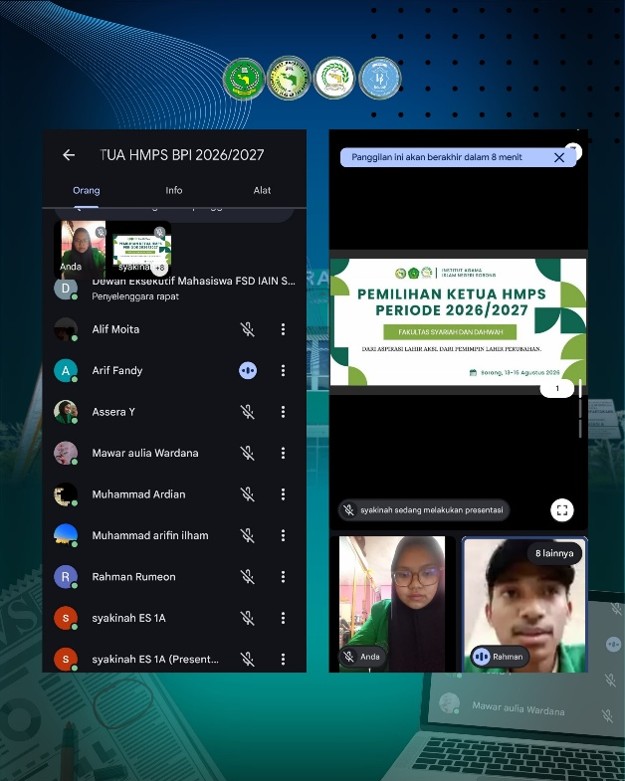The width and height of the screenshot is (625, 781).
Task: Open more options for syakinah ES 1A (Presentation)
Action: (283, 659)
